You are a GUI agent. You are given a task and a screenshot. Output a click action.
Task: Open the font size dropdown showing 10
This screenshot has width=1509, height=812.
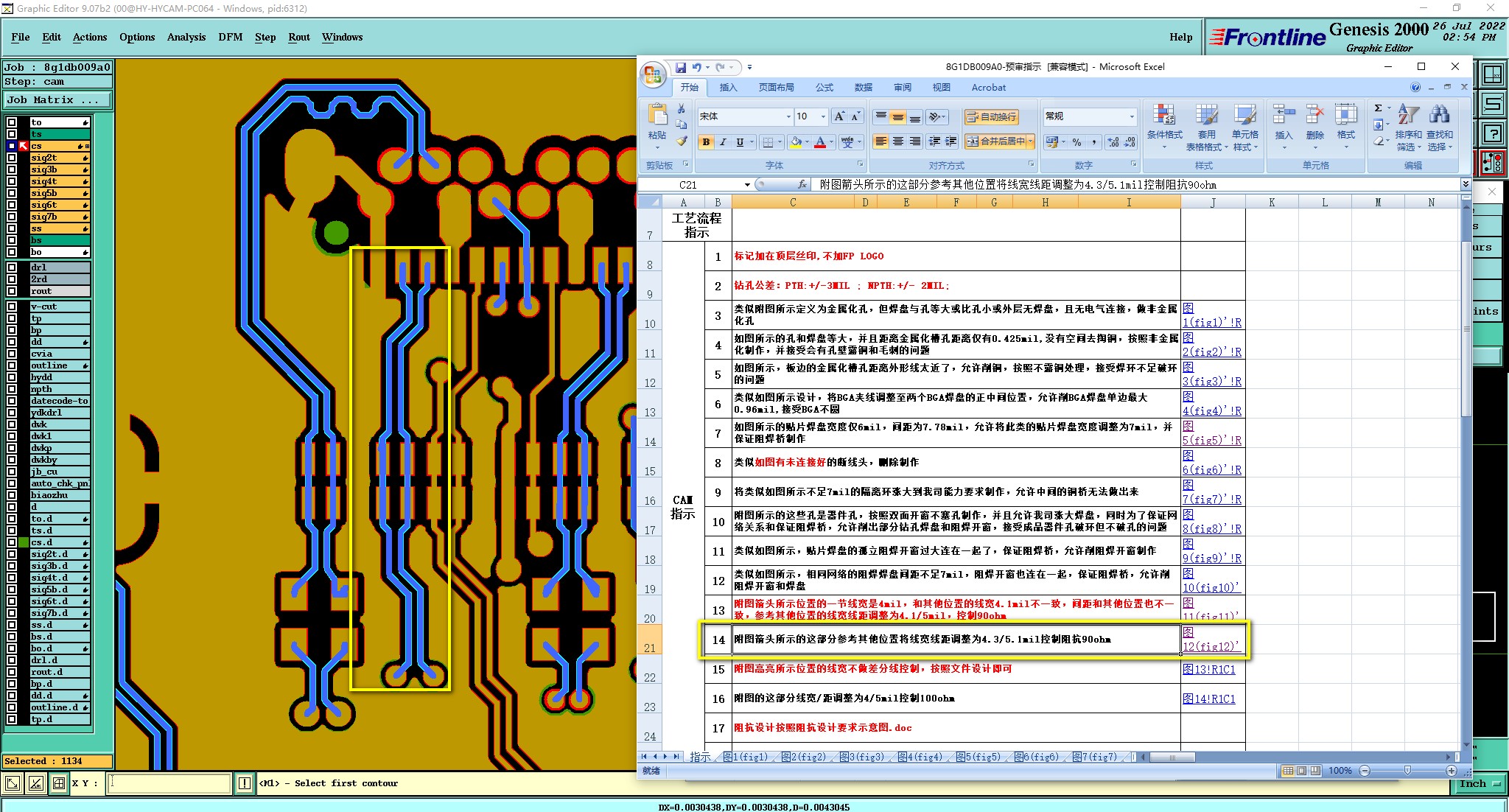pos(823,116)
